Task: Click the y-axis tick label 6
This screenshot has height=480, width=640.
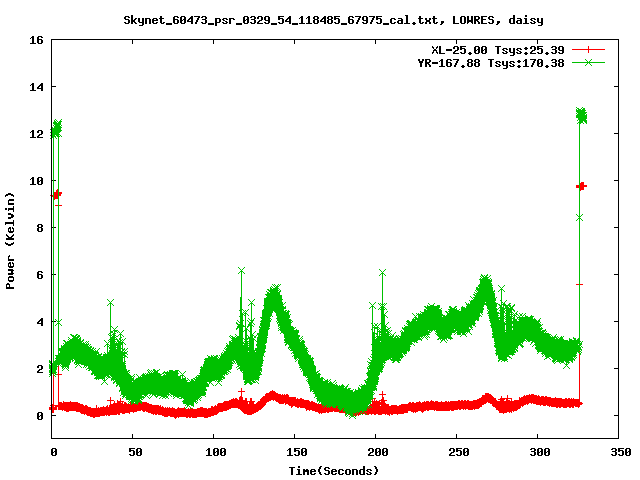Action: [x=40, y=275]
